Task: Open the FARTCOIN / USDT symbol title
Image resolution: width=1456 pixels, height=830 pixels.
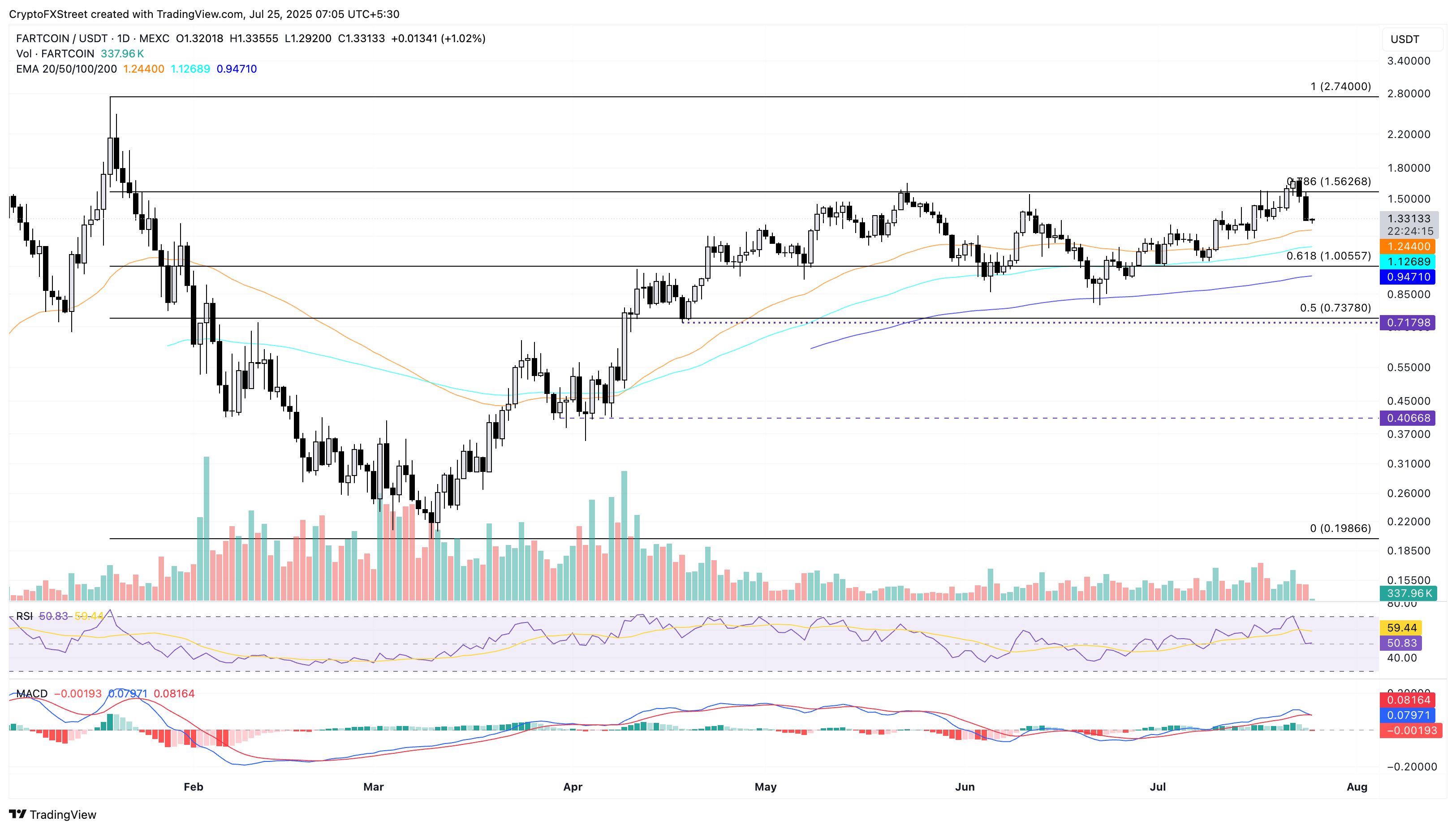Action: [61, 38]
